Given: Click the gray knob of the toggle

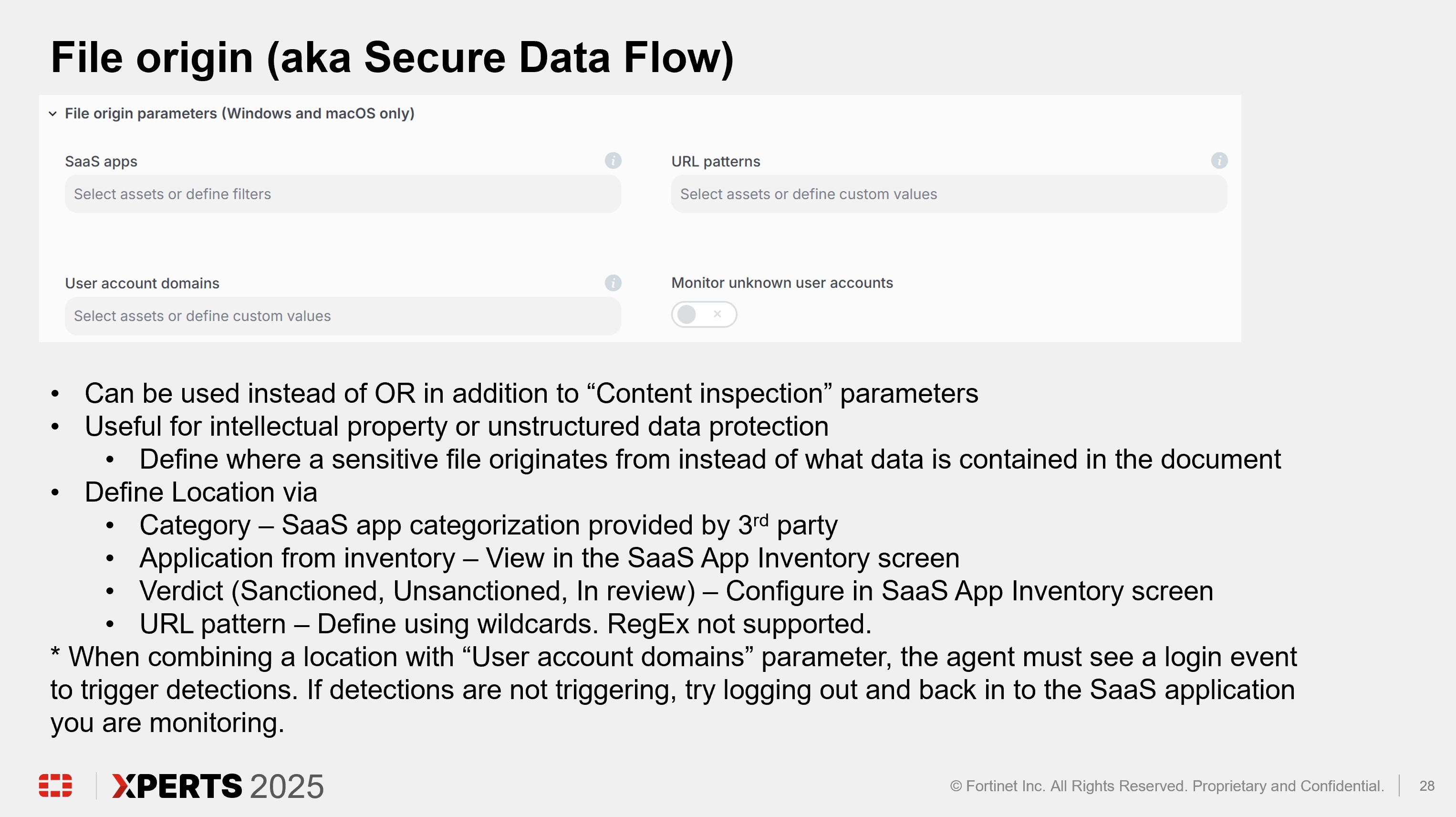Looking at the screenshot, I should click(x=687, y=314).
